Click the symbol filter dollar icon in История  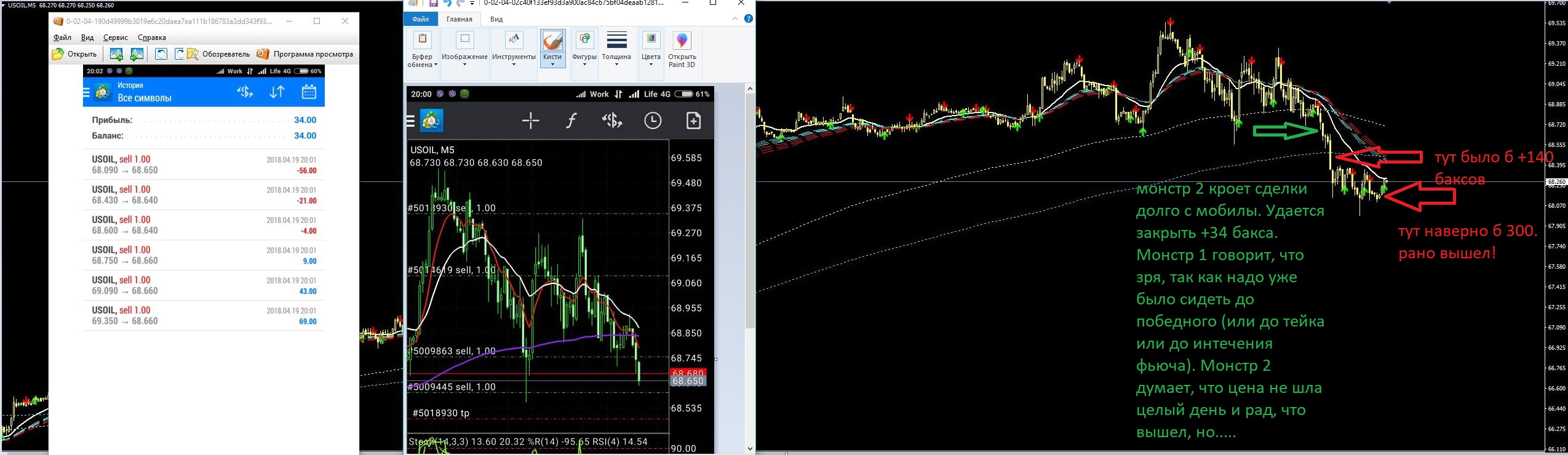point(245,92)
